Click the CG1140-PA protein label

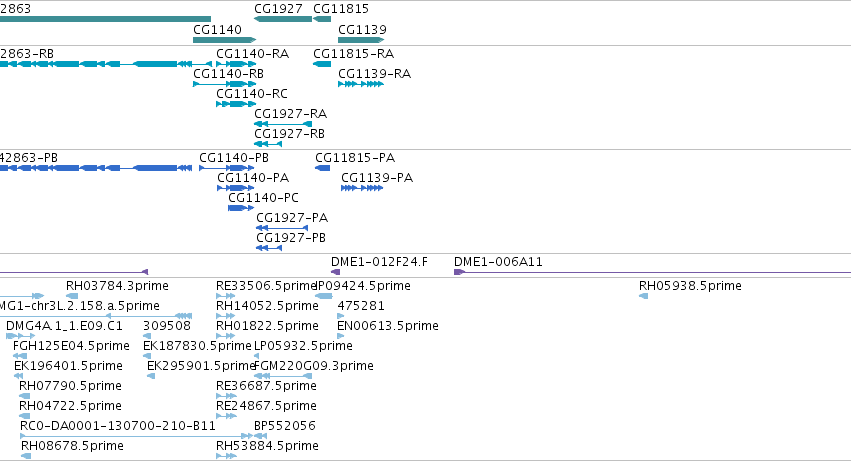253,178
